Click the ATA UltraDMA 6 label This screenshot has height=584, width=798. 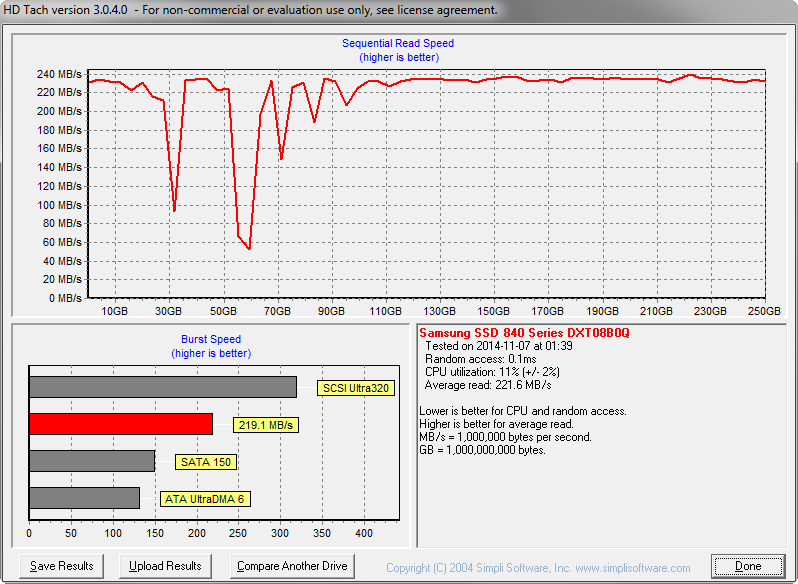coord(205,498)
